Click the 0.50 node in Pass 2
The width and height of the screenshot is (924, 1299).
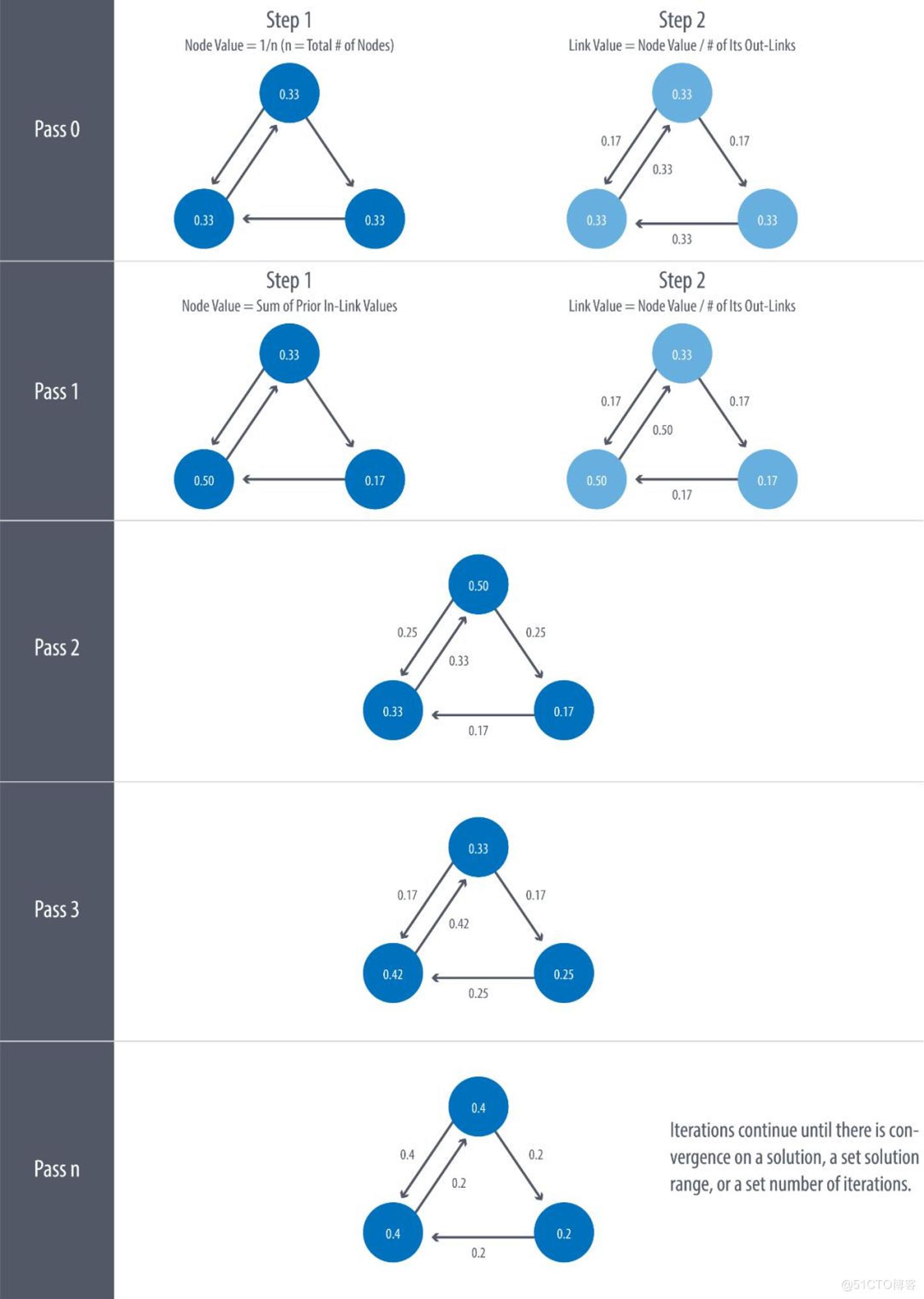[x=479, y=585]
